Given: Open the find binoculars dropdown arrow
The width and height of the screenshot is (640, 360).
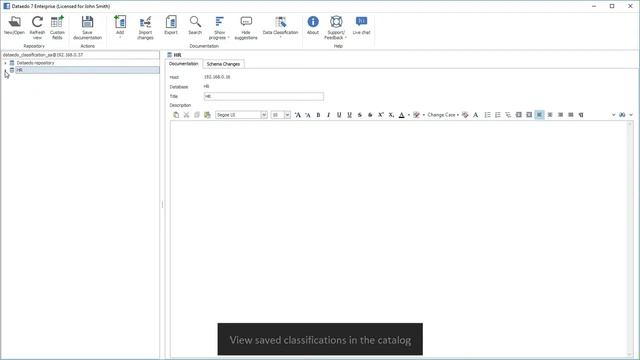Looking at the screenshot, I should (631, 115).
